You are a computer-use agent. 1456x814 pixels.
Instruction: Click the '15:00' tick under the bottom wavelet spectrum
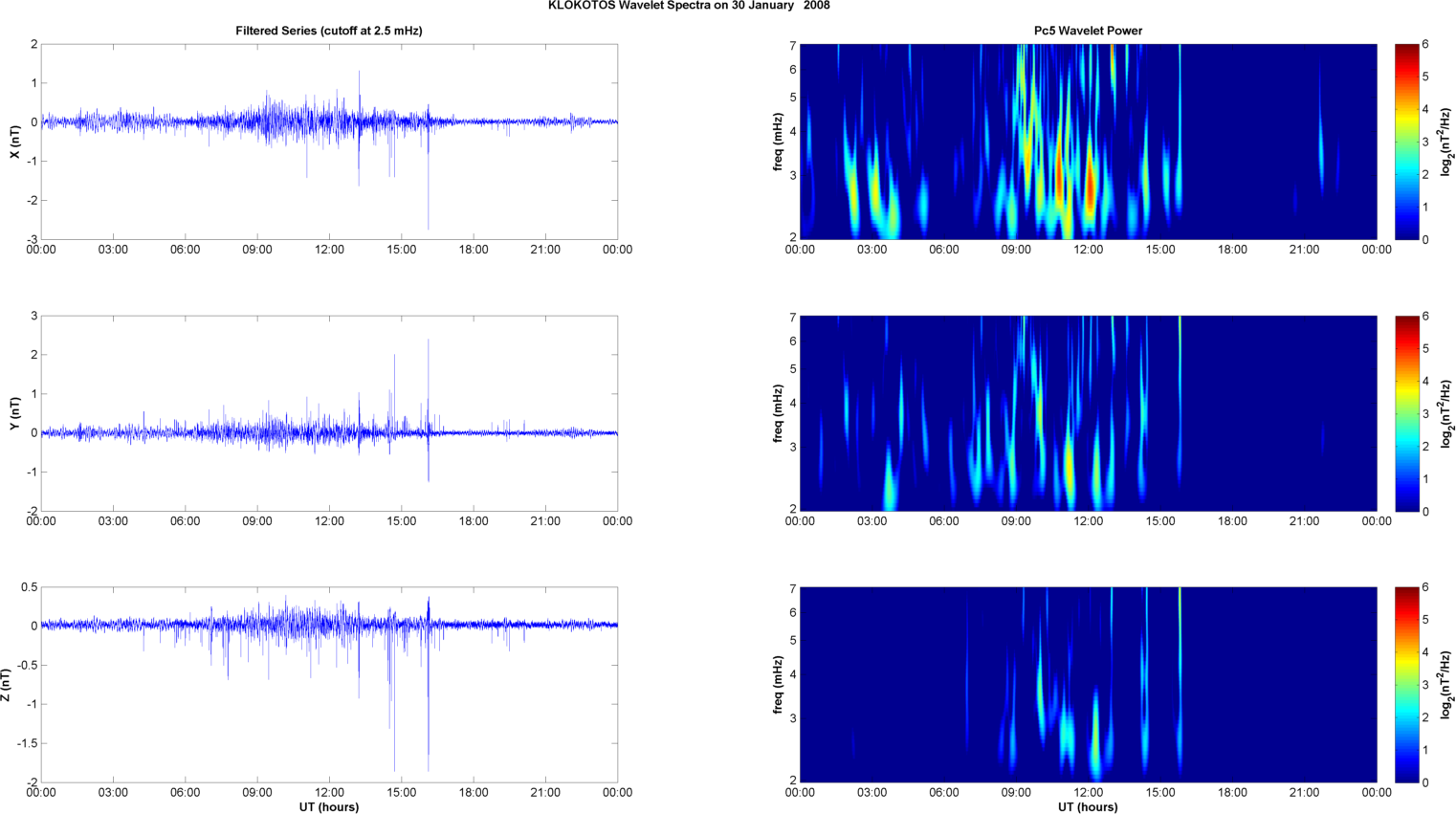pos(1160,793)
